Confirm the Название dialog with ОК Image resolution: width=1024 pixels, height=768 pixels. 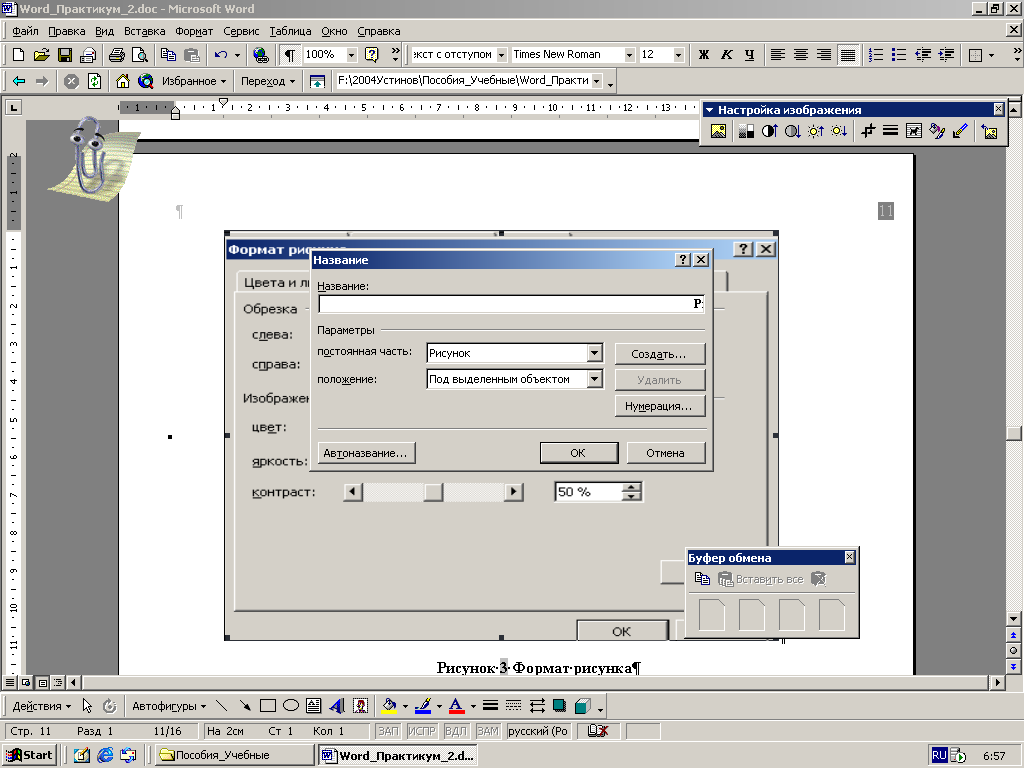[x=579, y=453]
